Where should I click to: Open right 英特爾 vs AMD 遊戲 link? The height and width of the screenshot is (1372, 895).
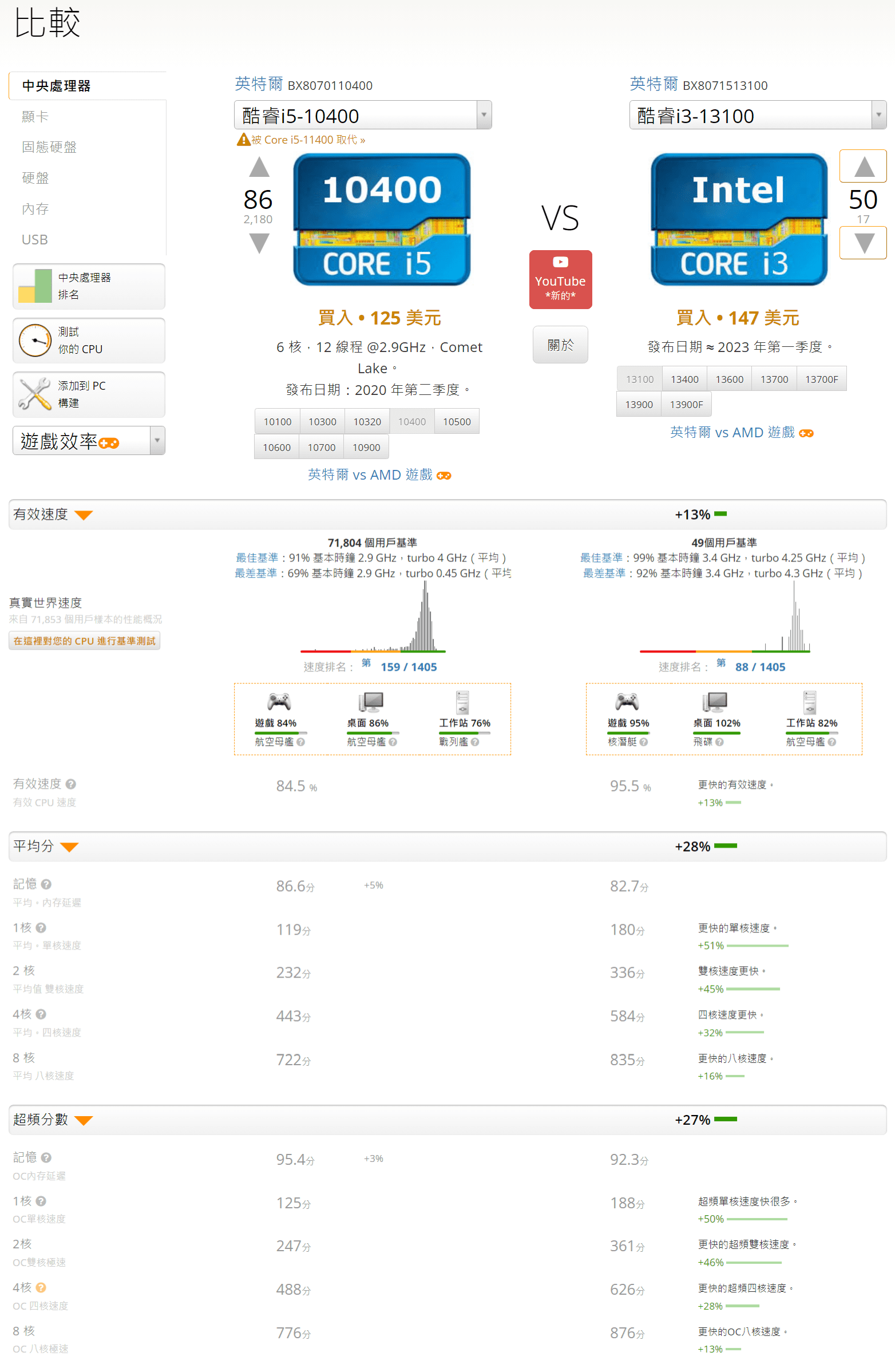click(x=742, y=432)
